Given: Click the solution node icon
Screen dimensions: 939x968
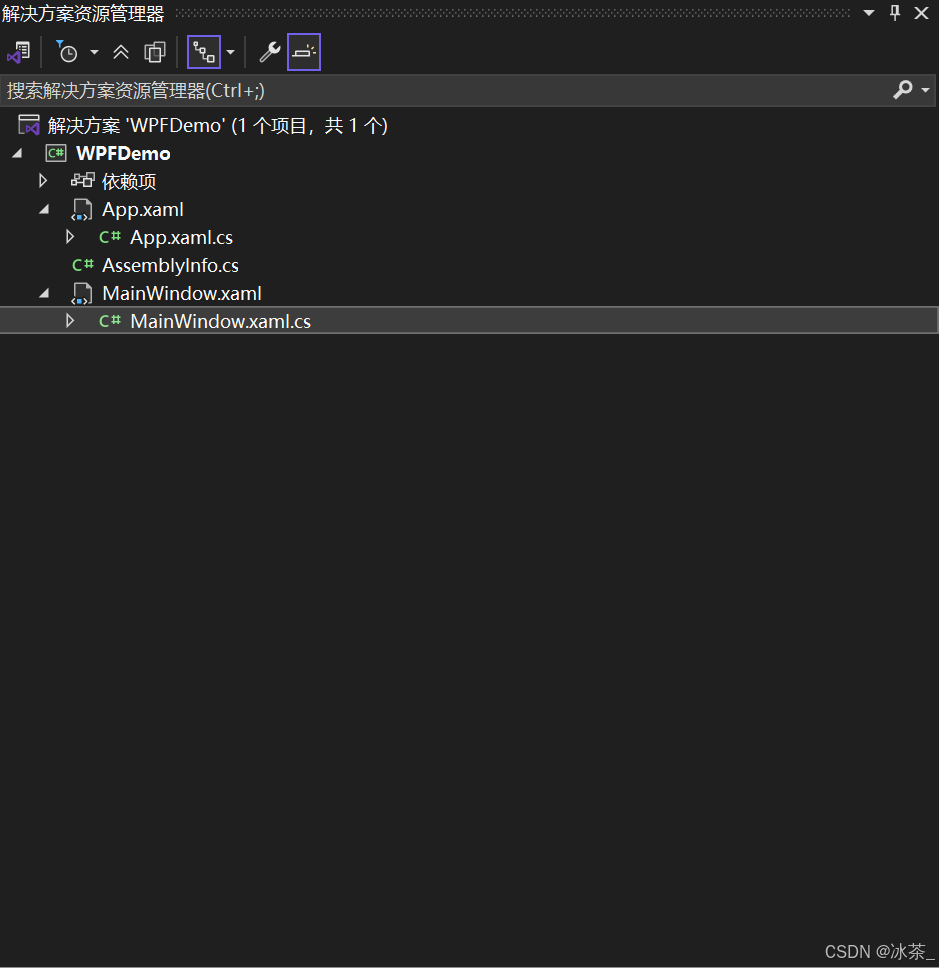Looking at the screenshot, I should pos(29,125).
